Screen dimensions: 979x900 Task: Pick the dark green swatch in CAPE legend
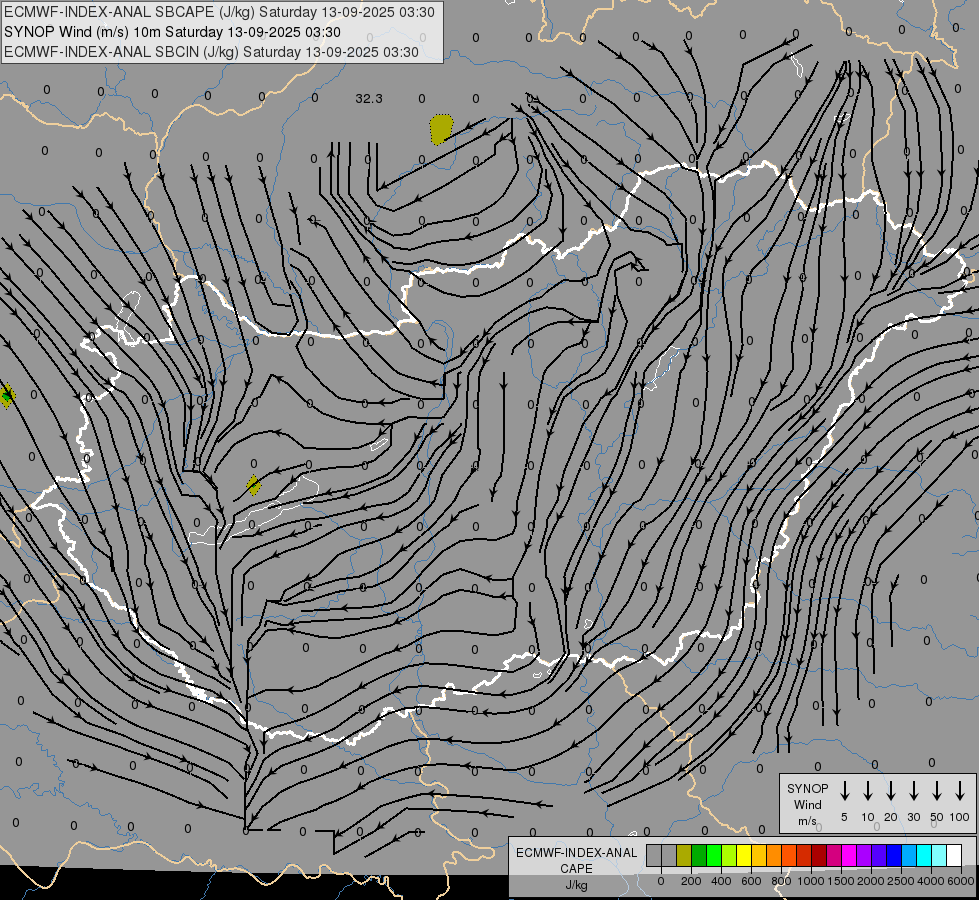[699, 855]
